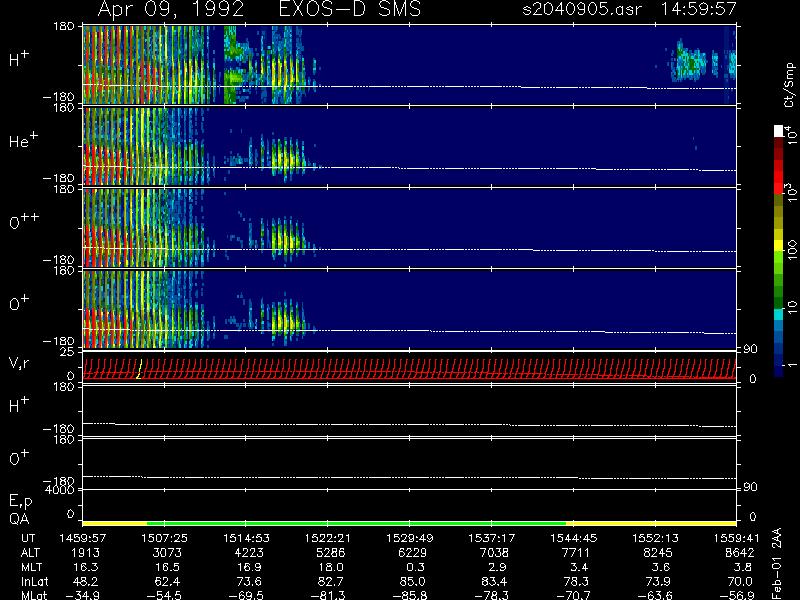
Task: Click the file name "s2040905.asr"
Action: tap(582, 9)
